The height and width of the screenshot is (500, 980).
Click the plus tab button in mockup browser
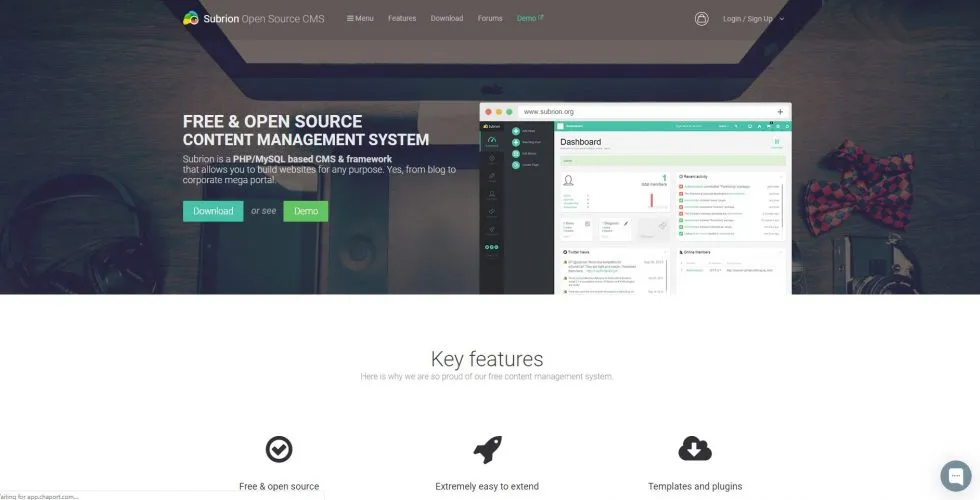click(x=780, y=112)
